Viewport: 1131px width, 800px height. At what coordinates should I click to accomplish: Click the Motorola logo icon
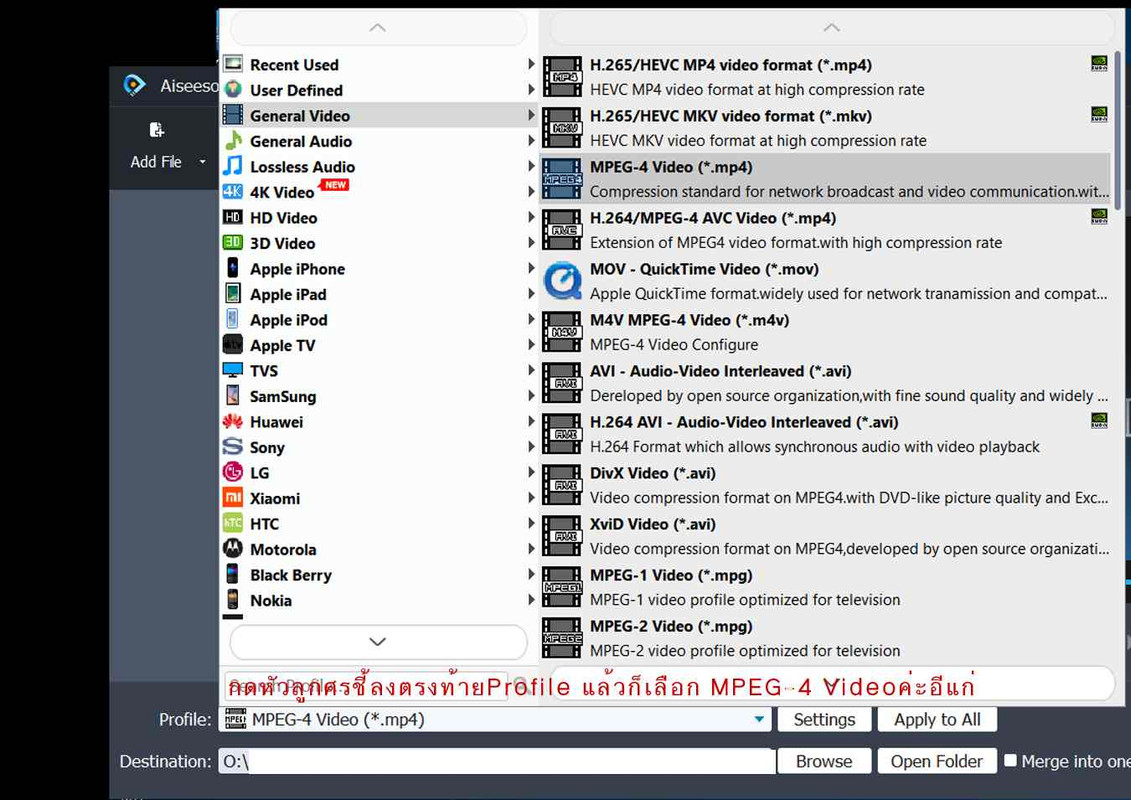(x=233, y=549)
